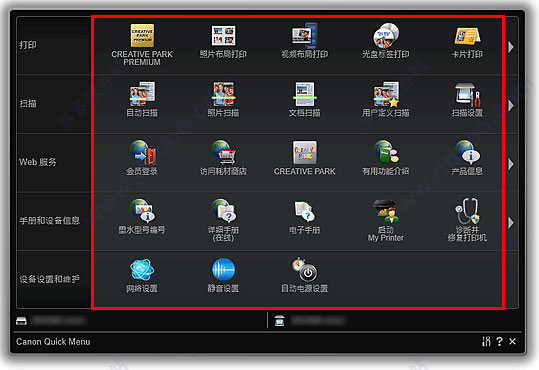539x370 pixels.
Task: Expand 手册和设备信息 row right arrow
Action: [x=511, y=222]
